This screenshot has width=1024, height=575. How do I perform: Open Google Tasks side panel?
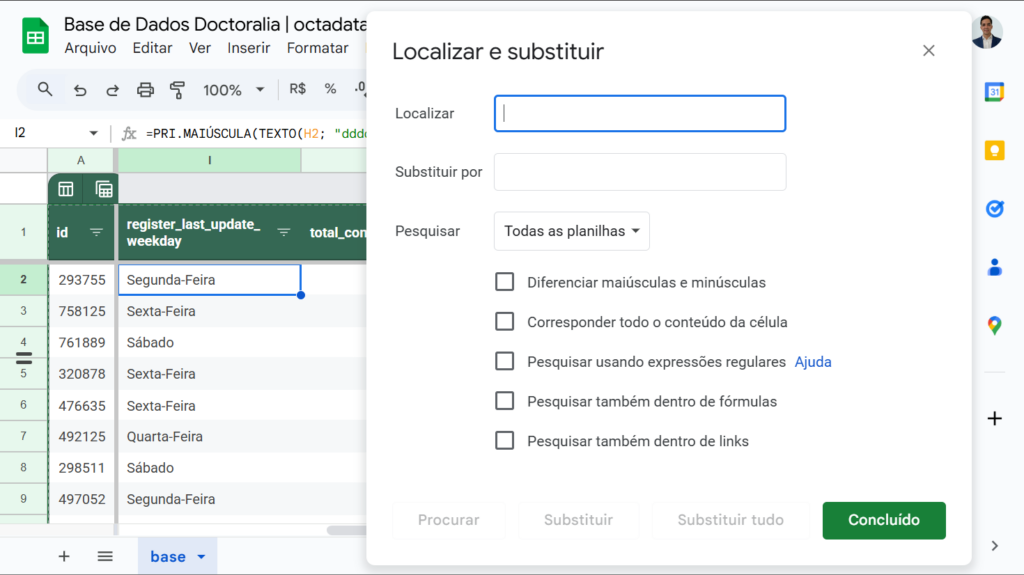pos(994,208)
